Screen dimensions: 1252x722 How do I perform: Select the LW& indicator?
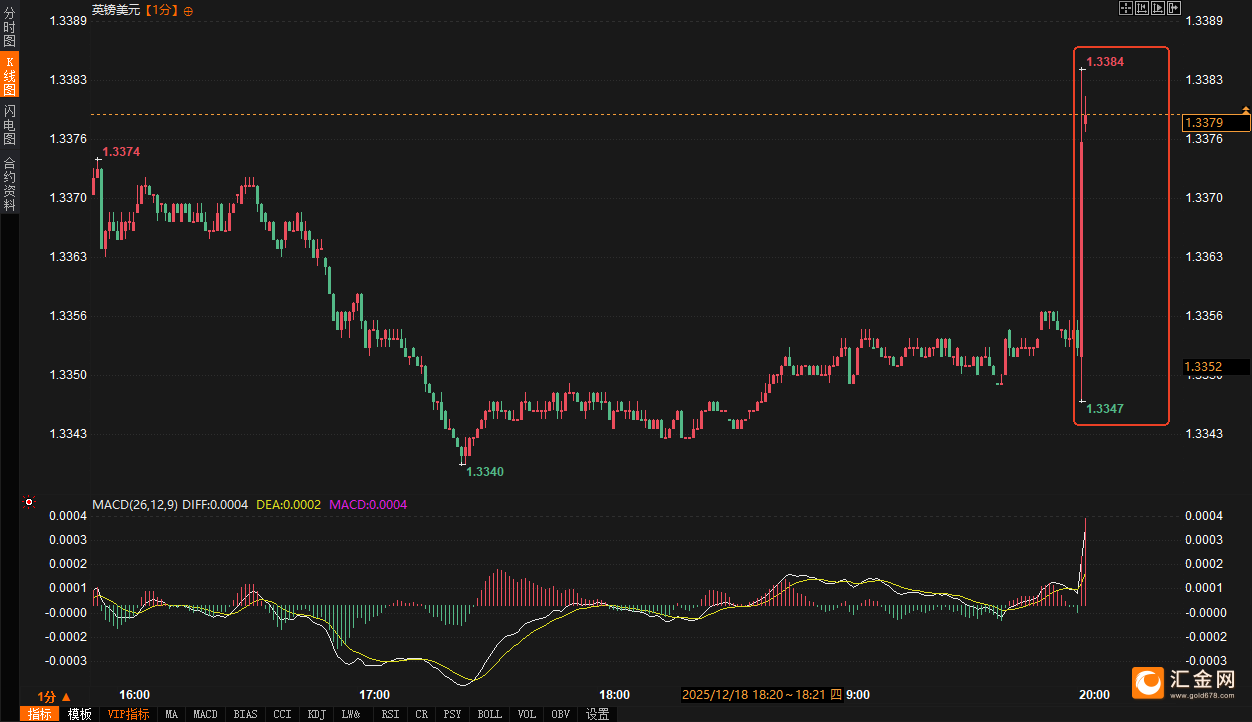351,714
